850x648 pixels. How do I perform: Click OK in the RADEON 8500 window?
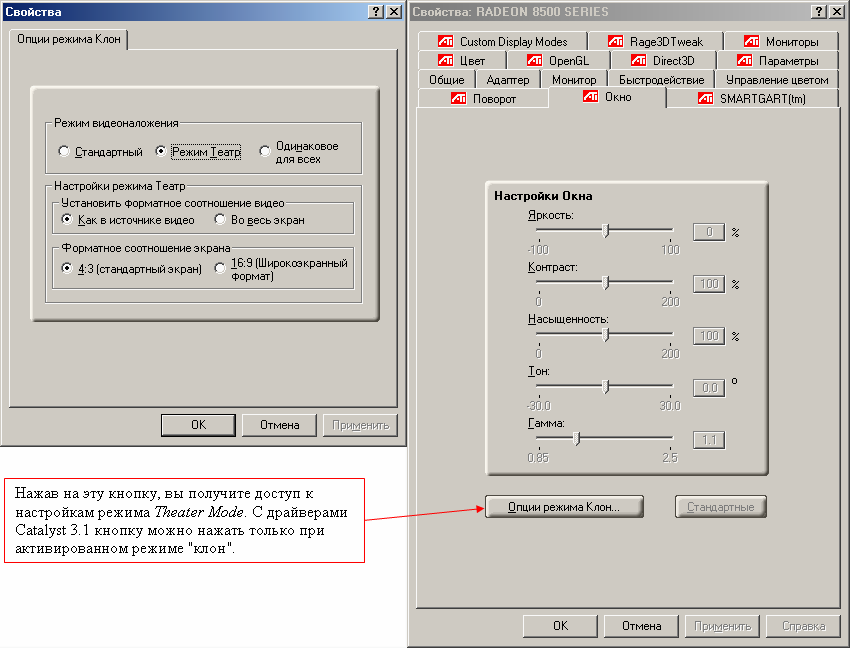[x=560, y=626]
